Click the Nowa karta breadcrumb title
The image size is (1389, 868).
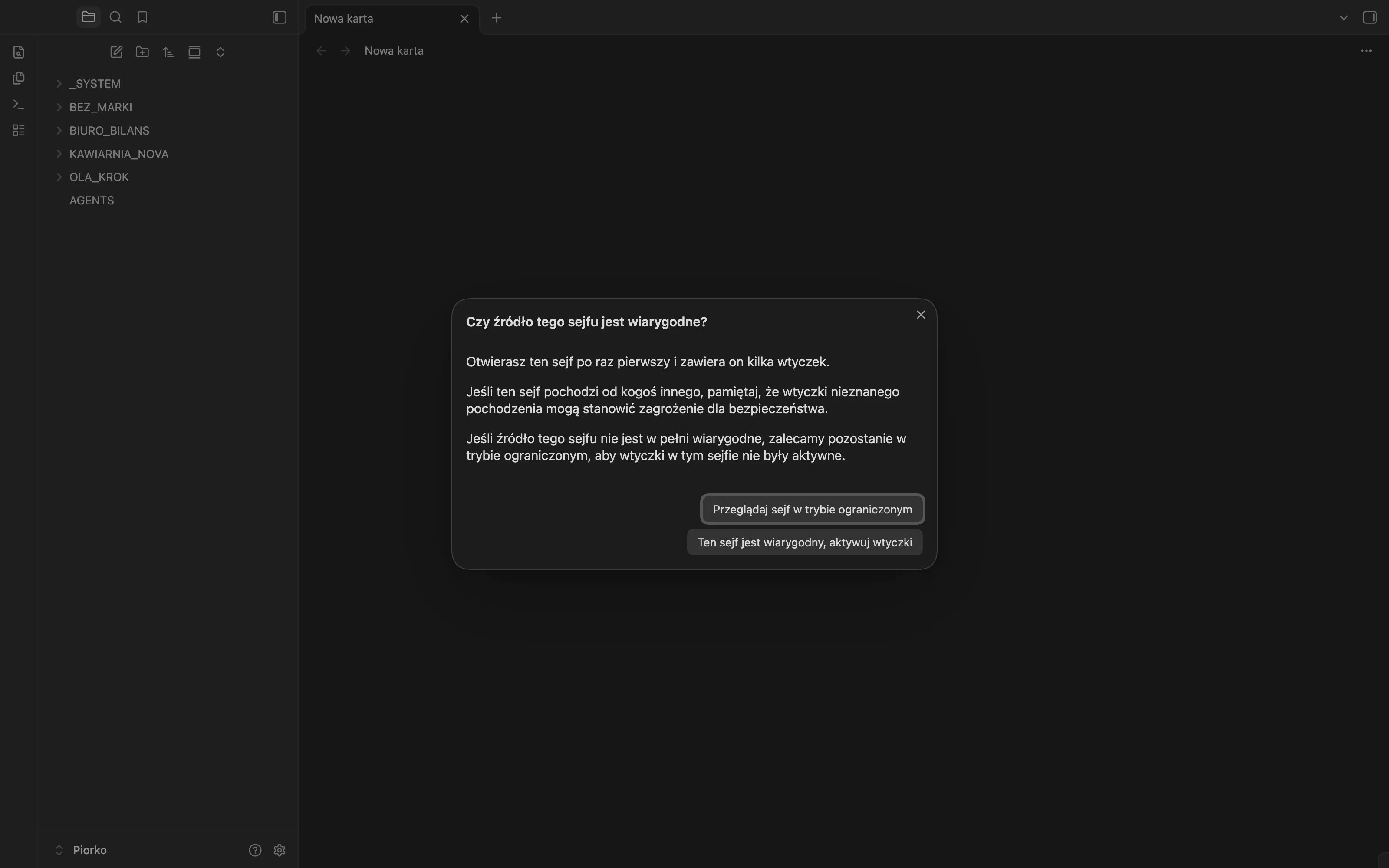pyautogui.click(x=394, y=51)
